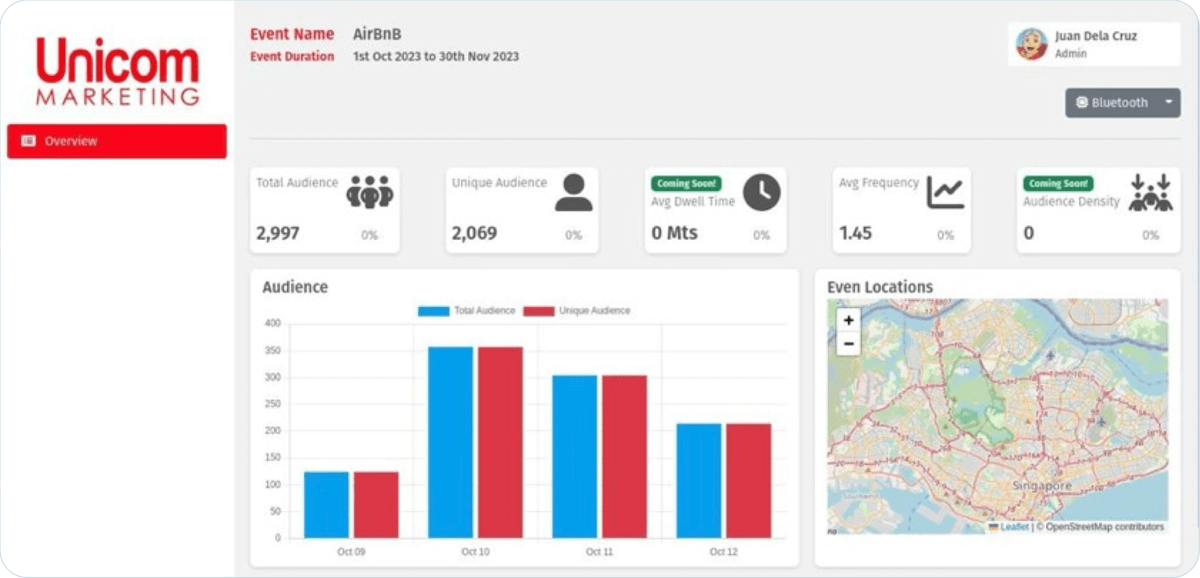
Task: Open the Leaflet attribution link
Action: pyautogui.click(x=1014, y=527)
